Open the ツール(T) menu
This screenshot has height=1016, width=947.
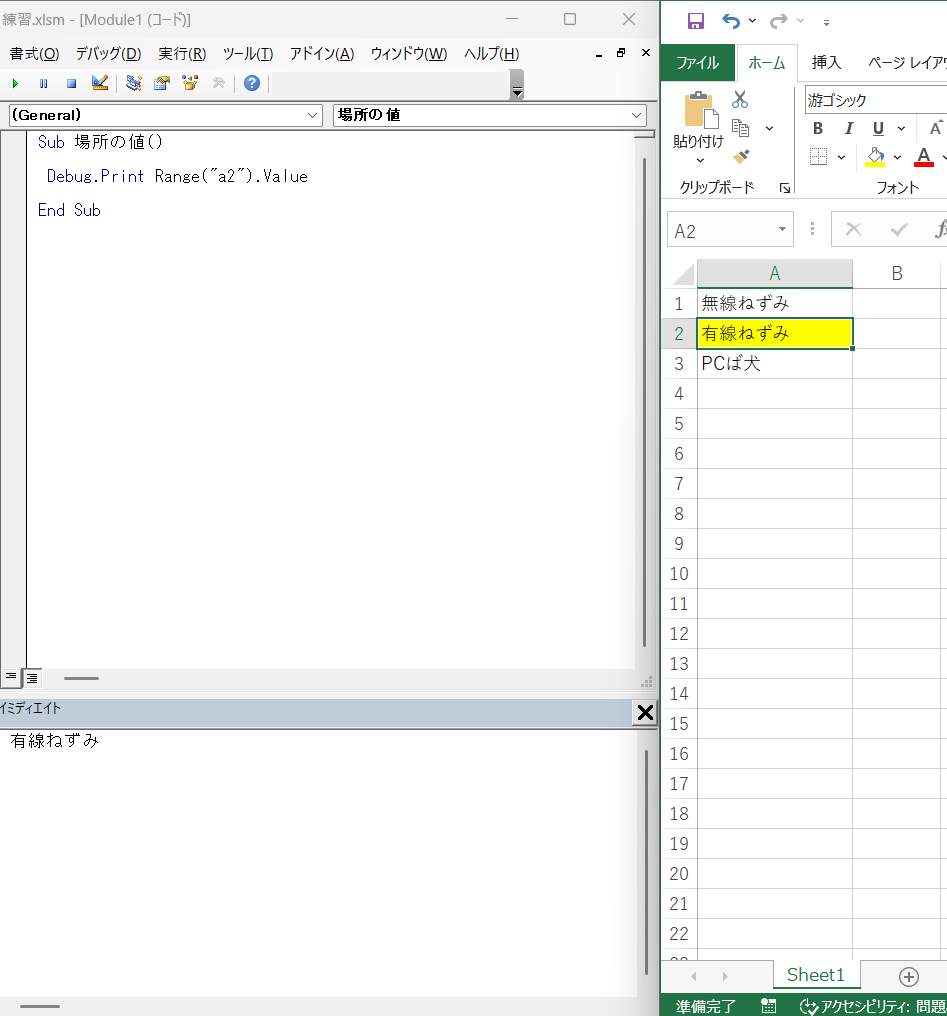click(x=247, y=54)
